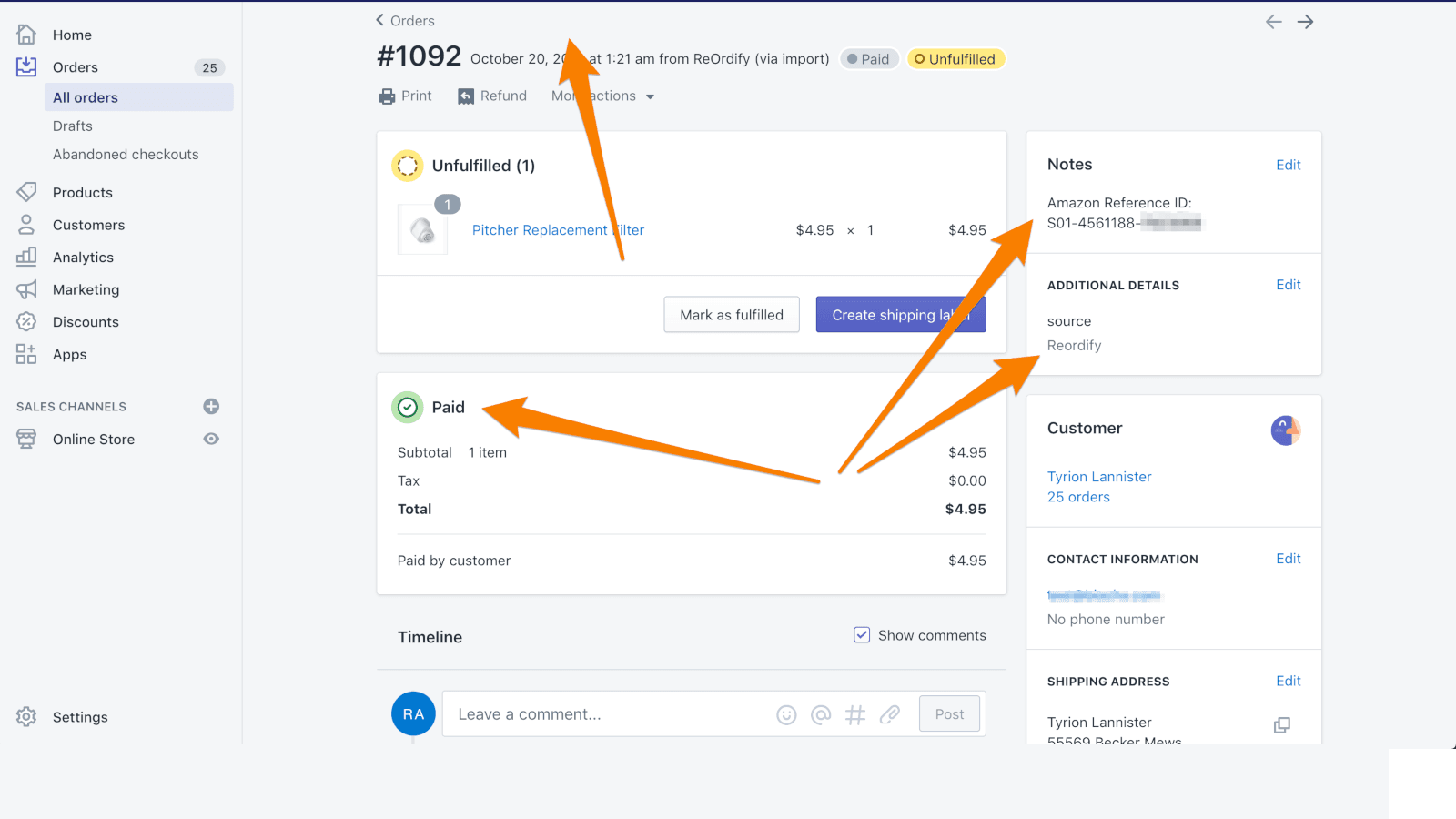Open Analytics from the sidebar
Viewport: 1456px width, 819px height.
coord(83,257)
